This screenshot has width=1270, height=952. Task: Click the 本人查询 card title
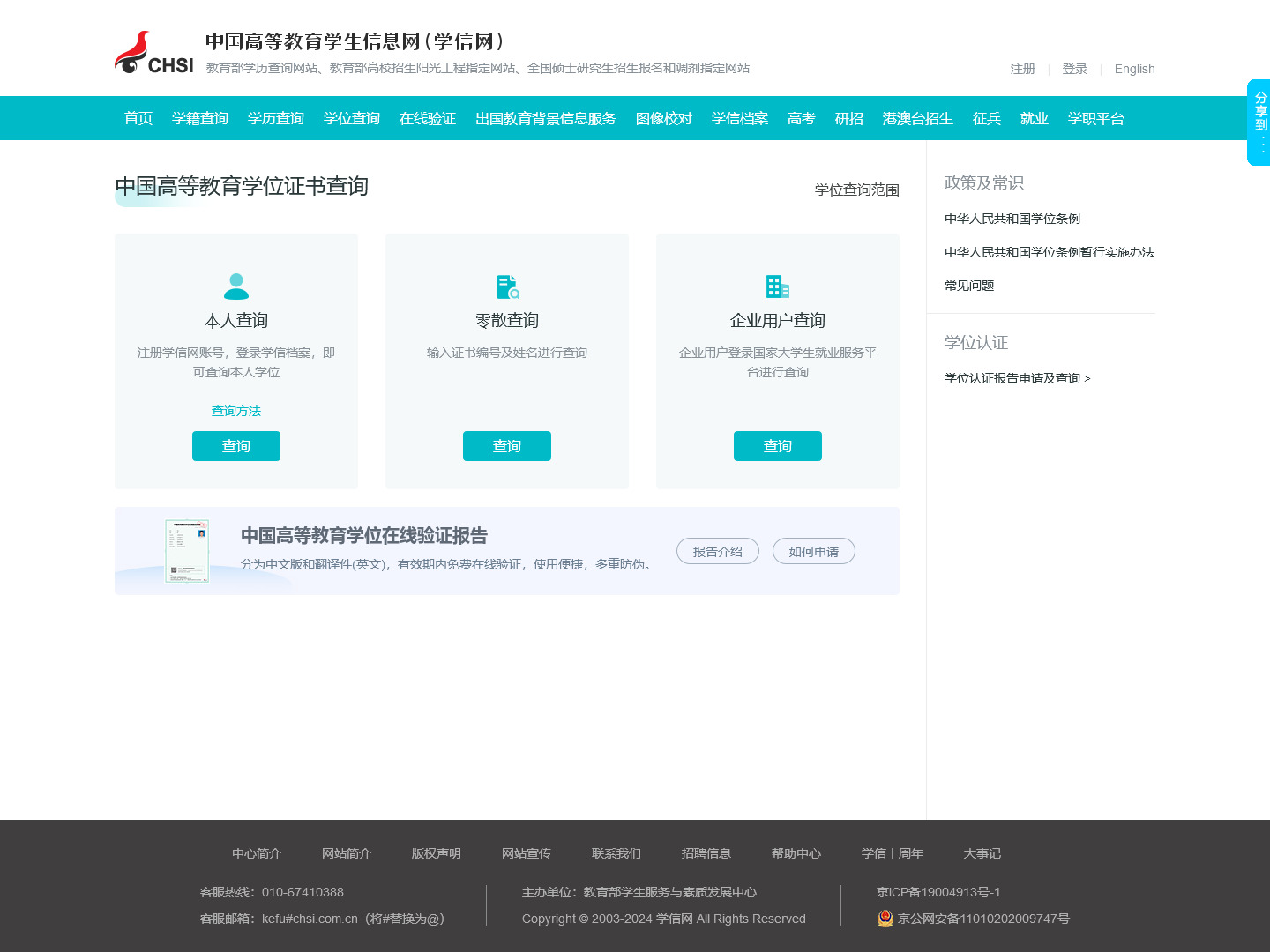click(236, 321)
